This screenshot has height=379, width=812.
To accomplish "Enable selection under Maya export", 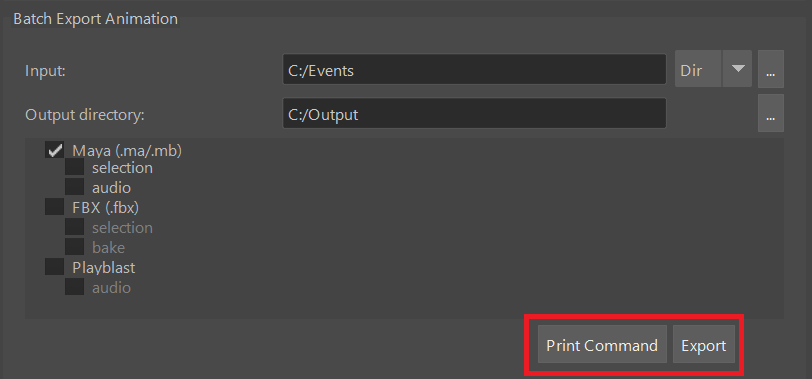I will coord(75,167).
